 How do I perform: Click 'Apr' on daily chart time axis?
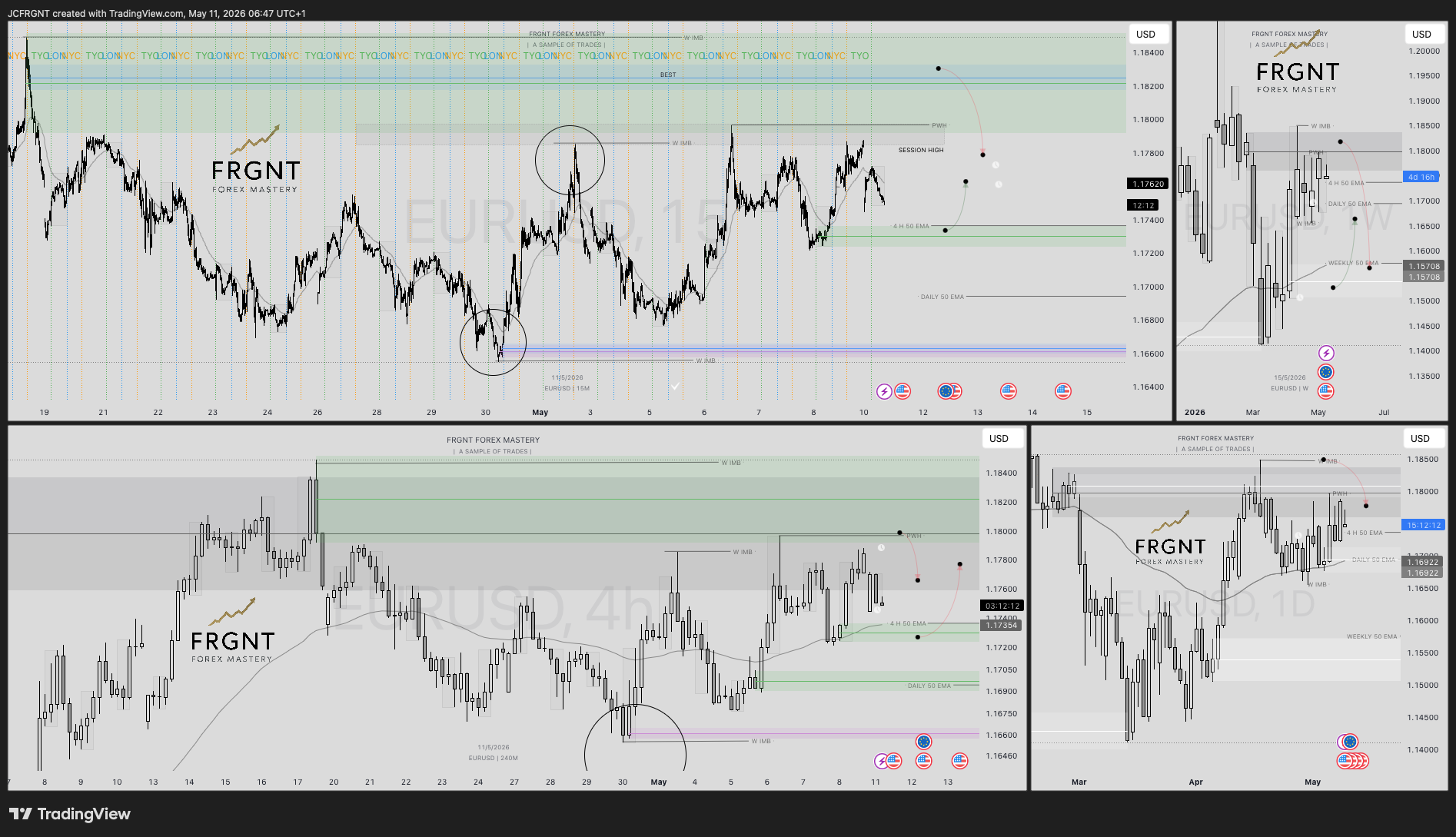point(1195,782)
